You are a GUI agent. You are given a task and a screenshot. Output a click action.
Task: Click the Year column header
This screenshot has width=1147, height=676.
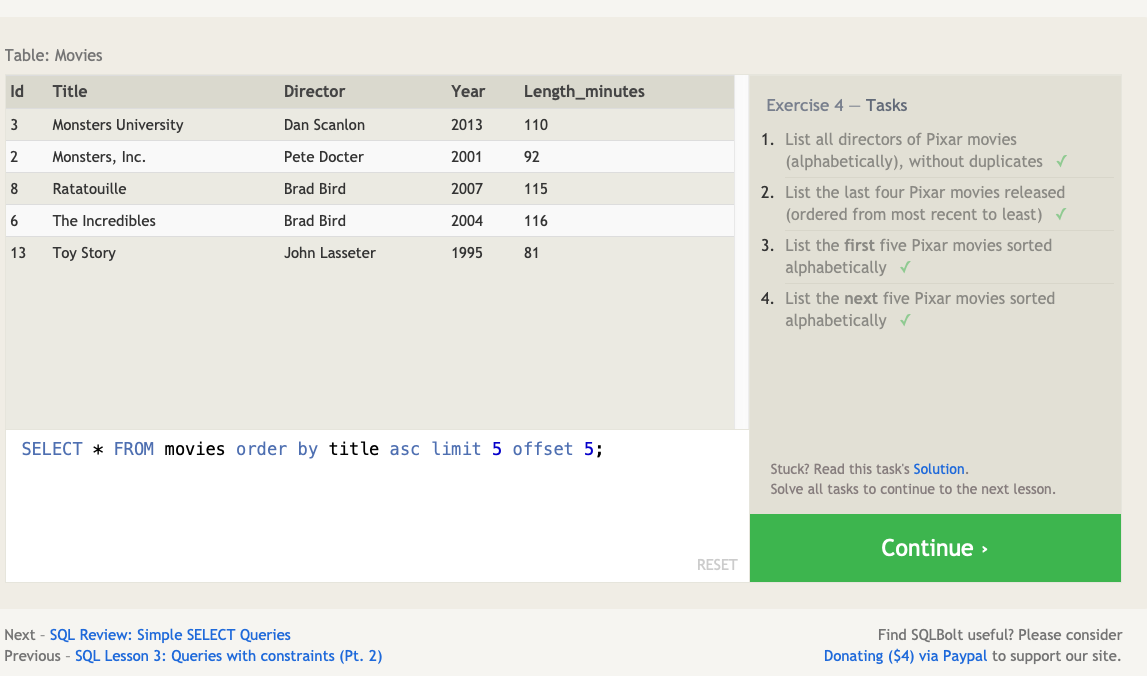(x=468, y=91)
